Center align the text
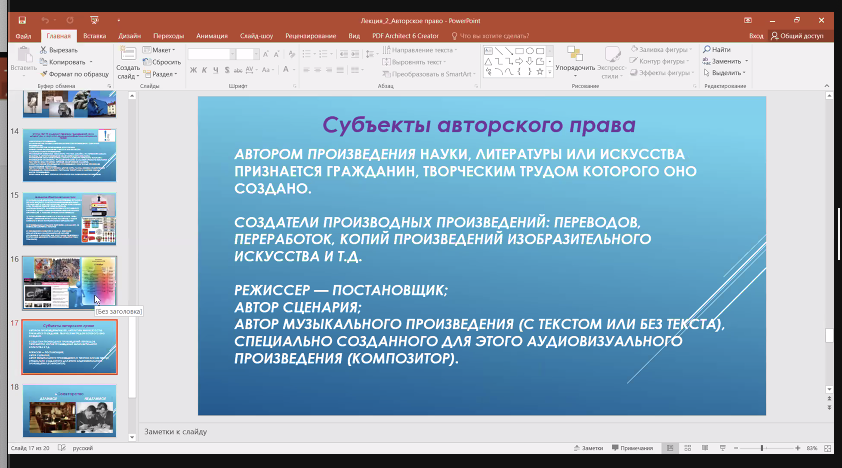This screenshot has height=468, width=842. point(317,70)
